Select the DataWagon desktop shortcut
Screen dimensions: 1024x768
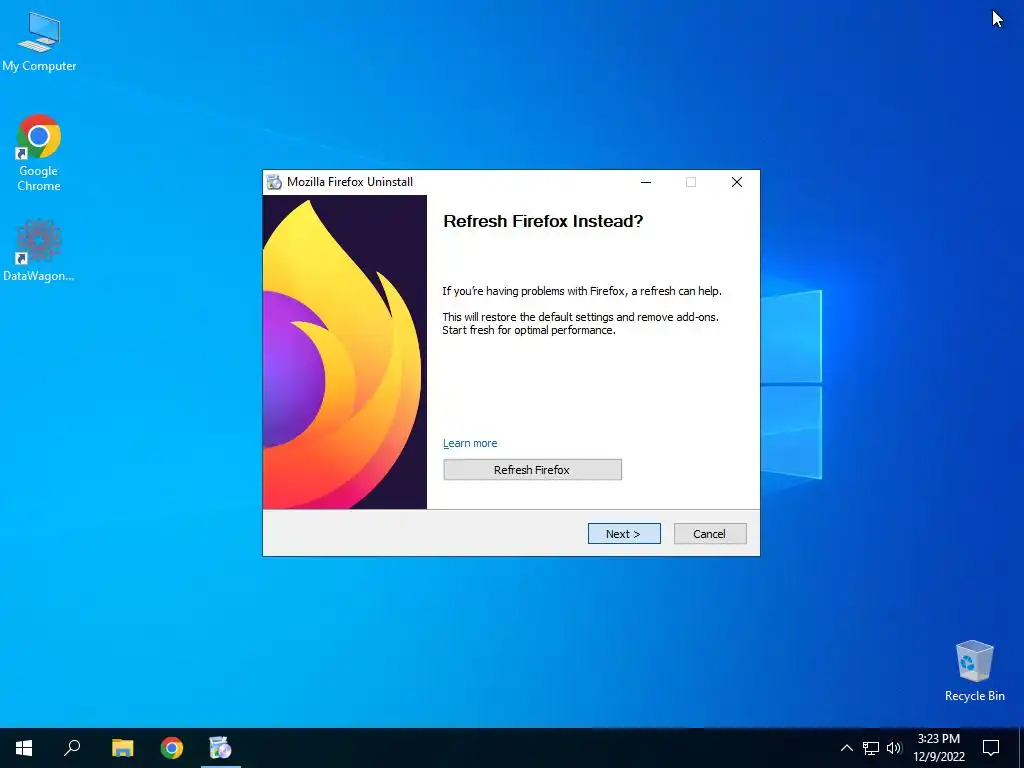[39, 250]
